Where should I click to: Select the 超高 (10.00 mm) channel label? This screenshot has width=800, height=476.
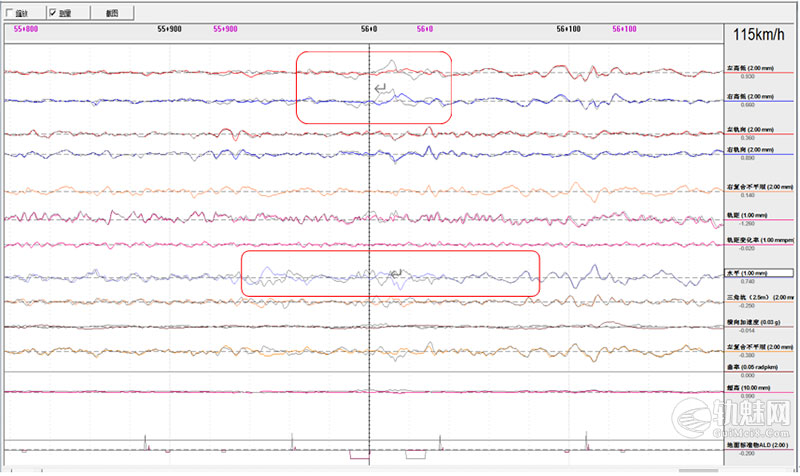[x=748, y=388]
